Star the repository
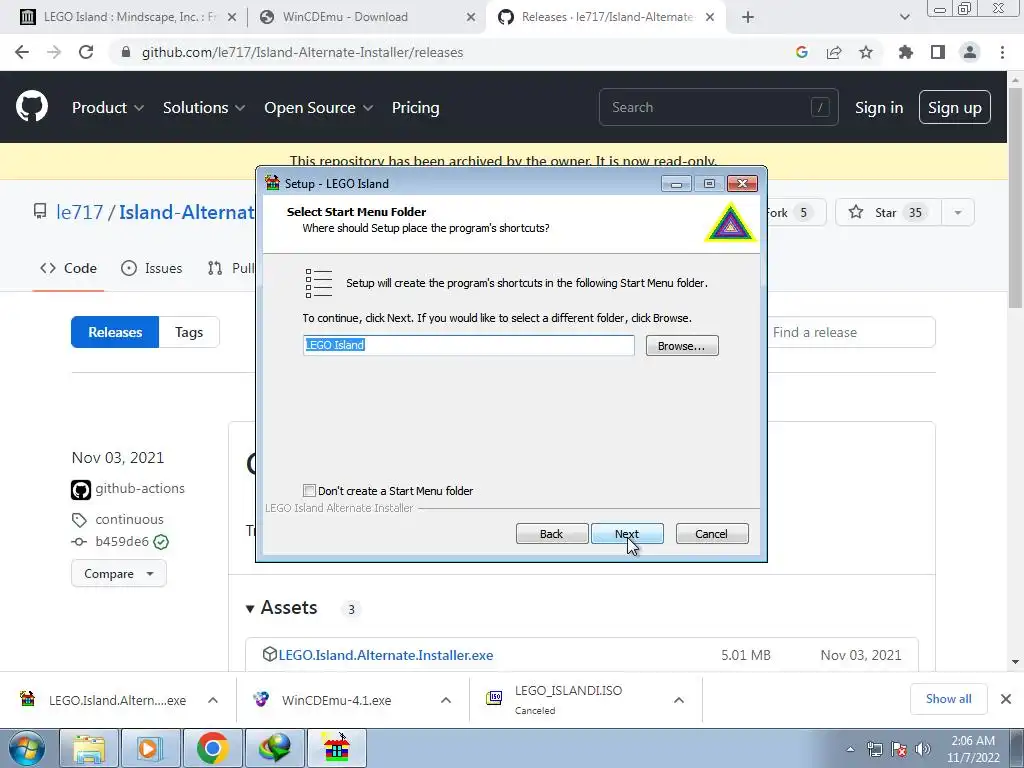The width and height of the screenshot is (1024, 768). click(x=888, y=212)
